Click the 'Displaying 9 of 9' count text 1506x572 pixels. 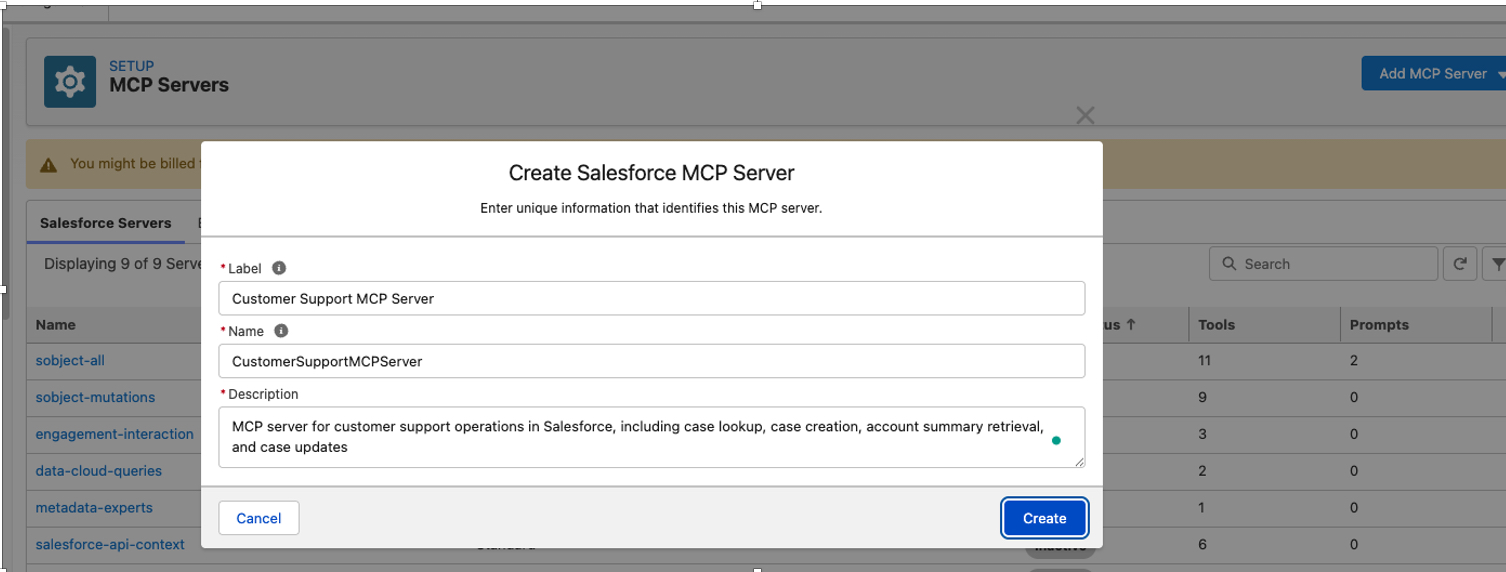123,264
